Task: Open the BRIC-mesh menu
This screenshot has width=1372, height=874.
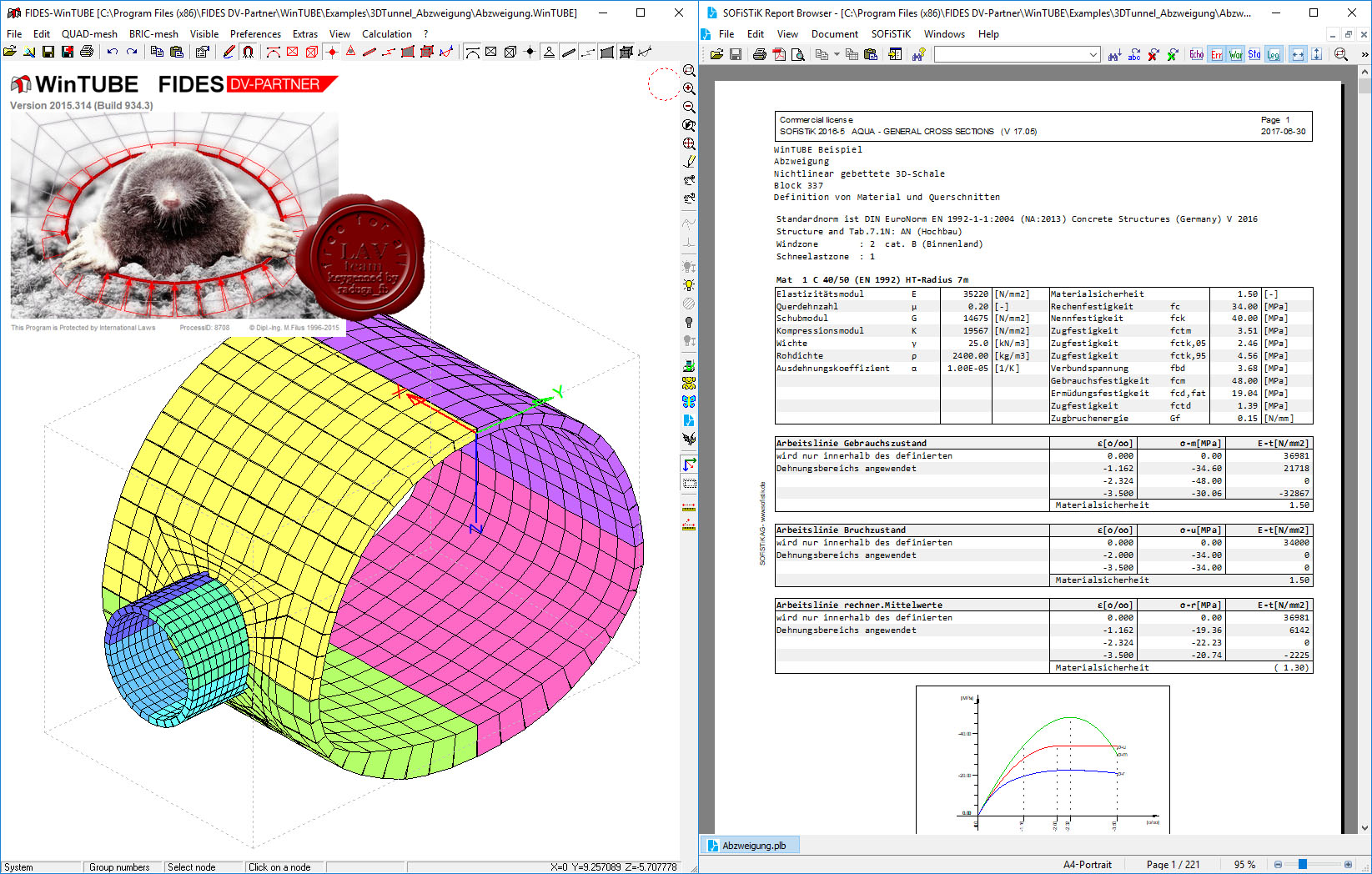Action: (153, 34)
